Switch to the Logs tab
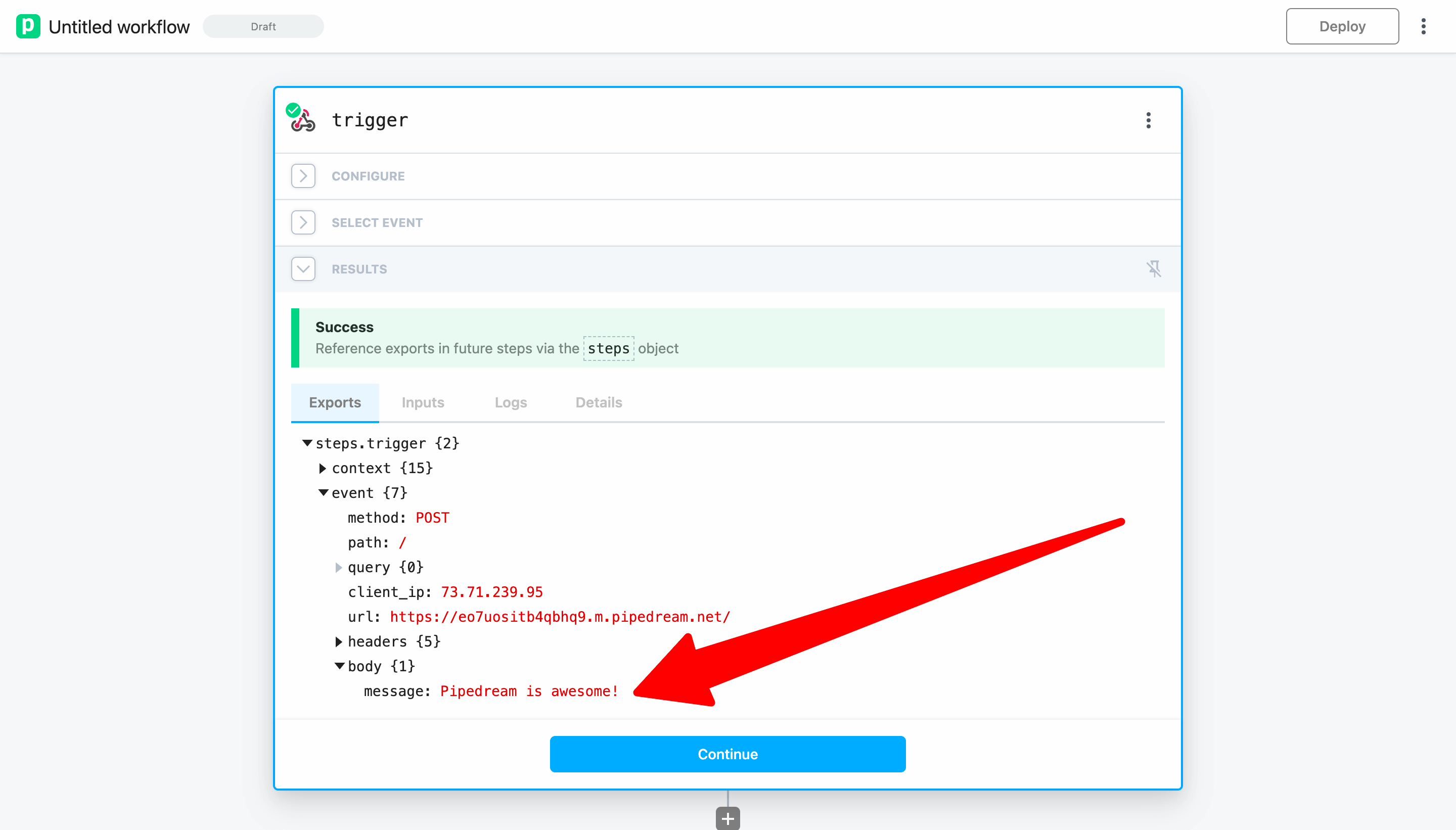The width and height of the screenshot is (1456, 830). tap(510, 402)
